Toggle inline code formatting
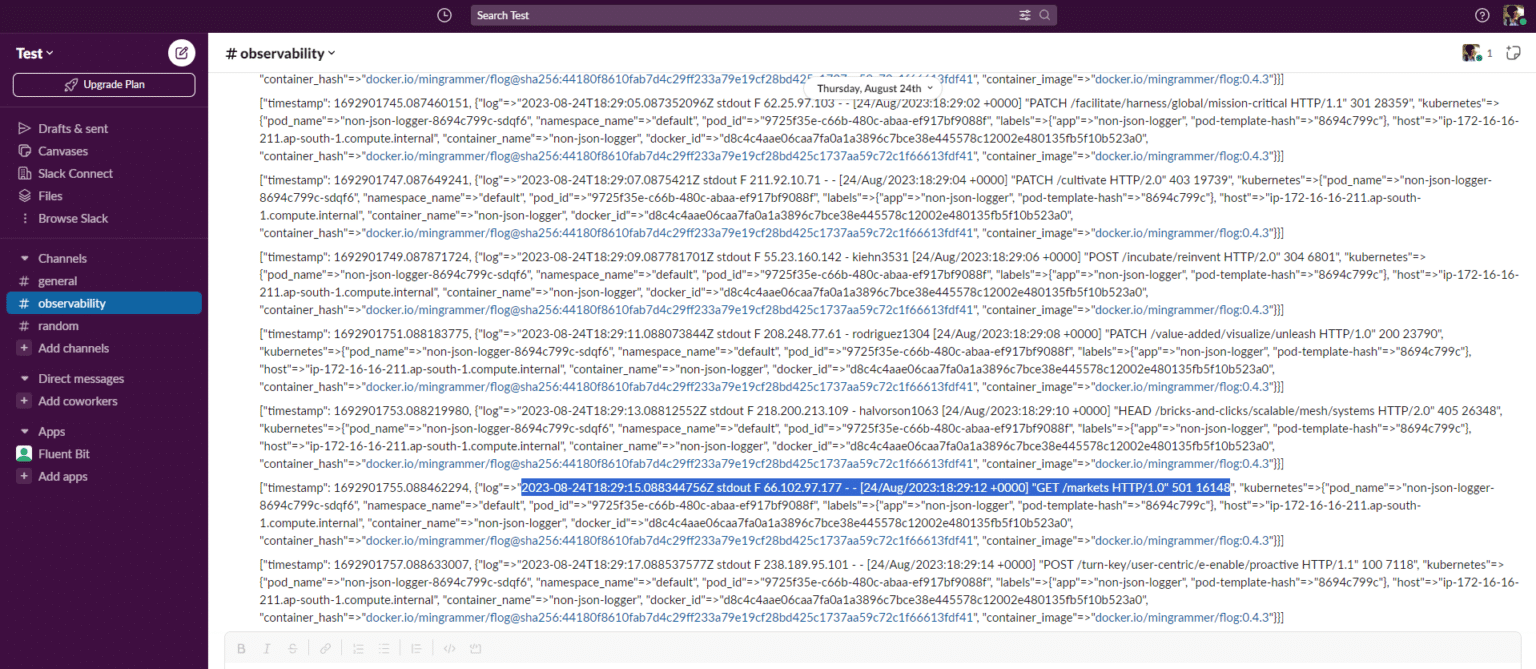 point(449,648)
